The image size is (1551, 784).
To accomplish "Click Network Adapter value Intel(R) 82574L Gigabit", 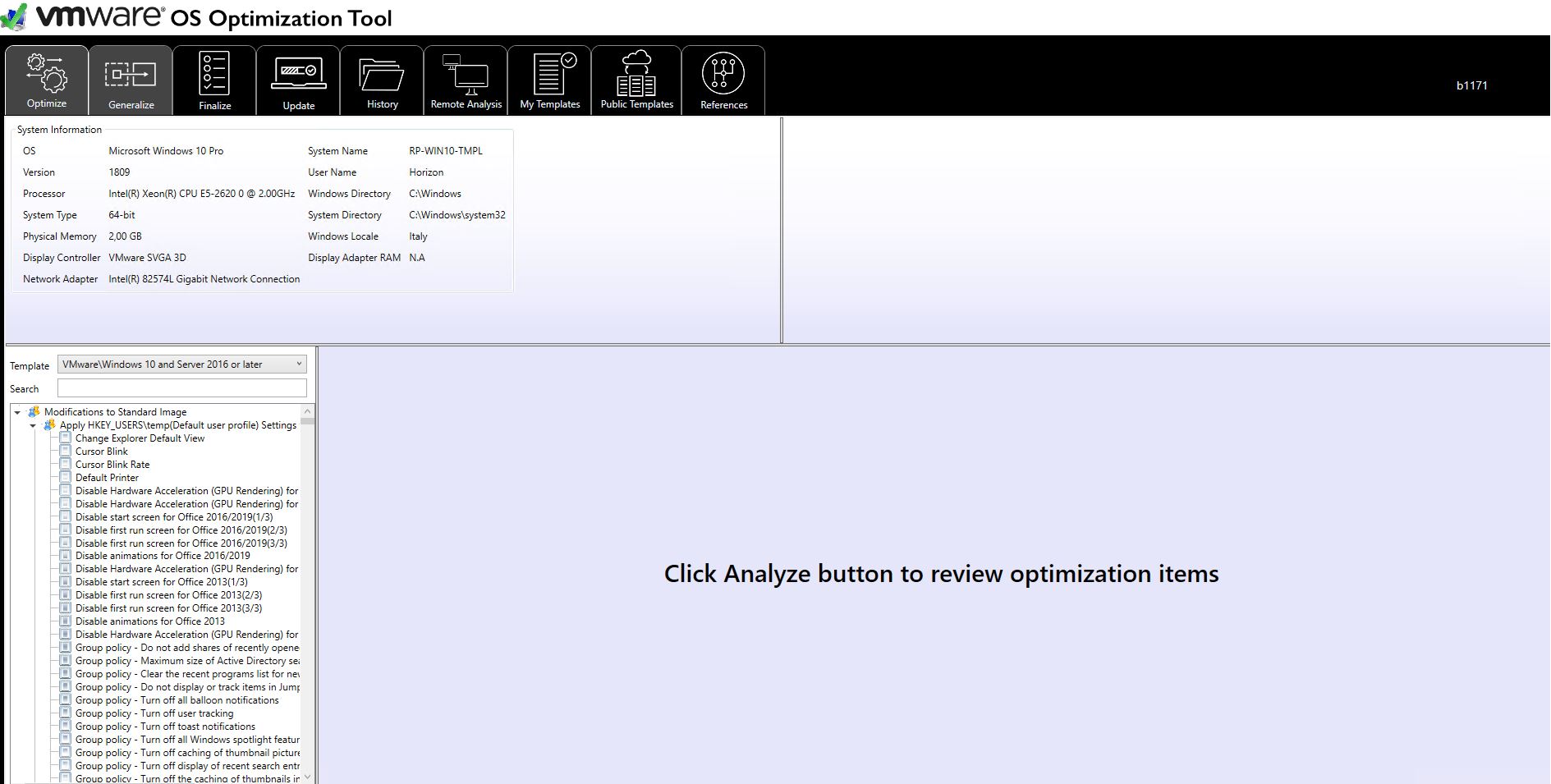I will click(x=204, y=278).
